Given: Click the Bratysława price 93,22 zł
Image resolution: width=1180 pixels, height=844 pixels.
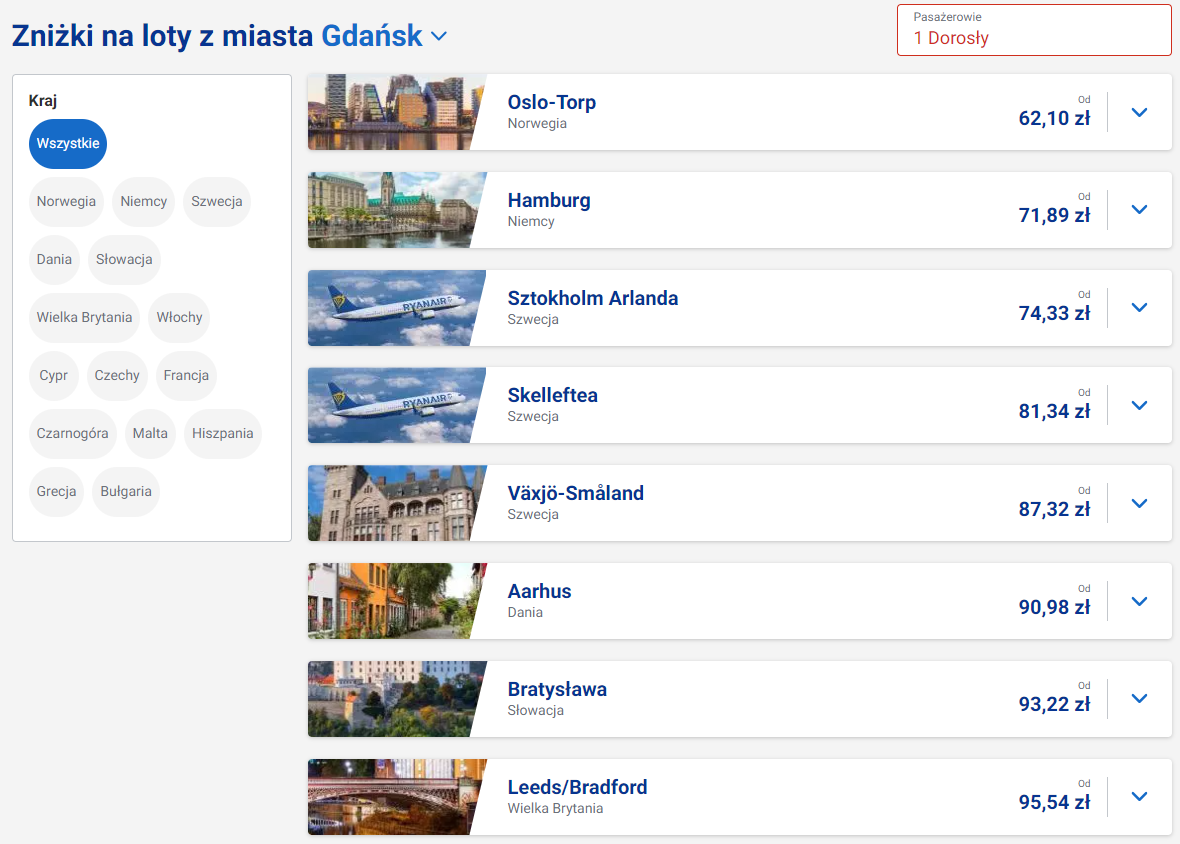Looking at the screenshot, I should click(1054, 705).
